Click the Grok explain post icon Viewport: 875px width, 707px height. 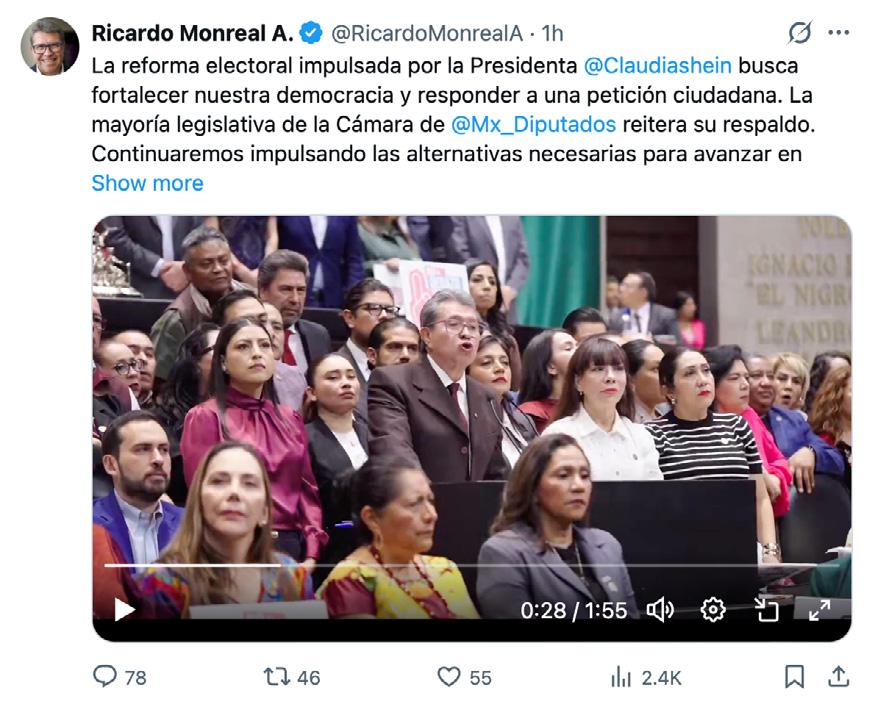pos(800,32)
